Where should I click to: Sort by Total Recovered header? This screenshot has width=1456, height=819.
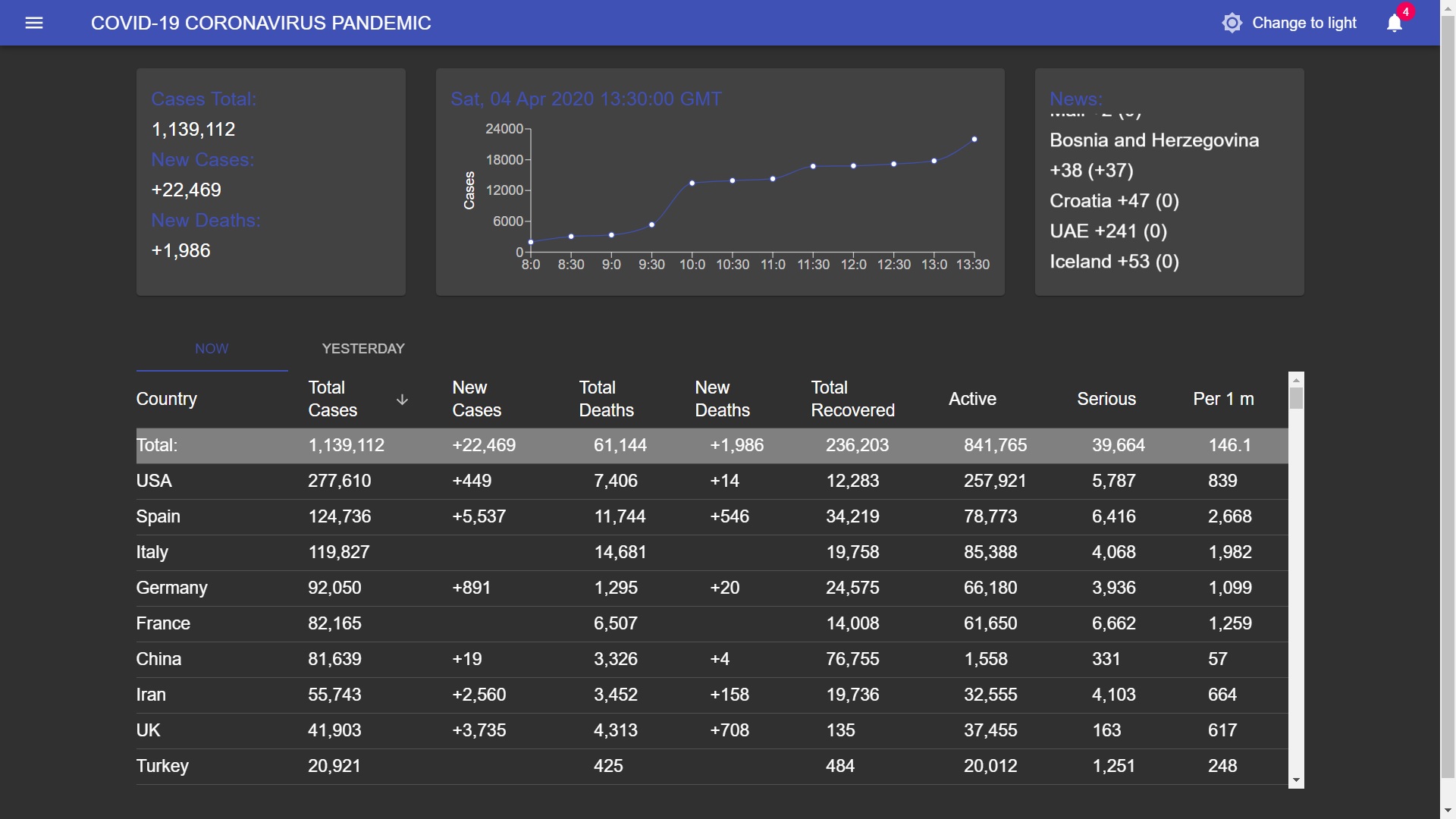pos(852,399)
